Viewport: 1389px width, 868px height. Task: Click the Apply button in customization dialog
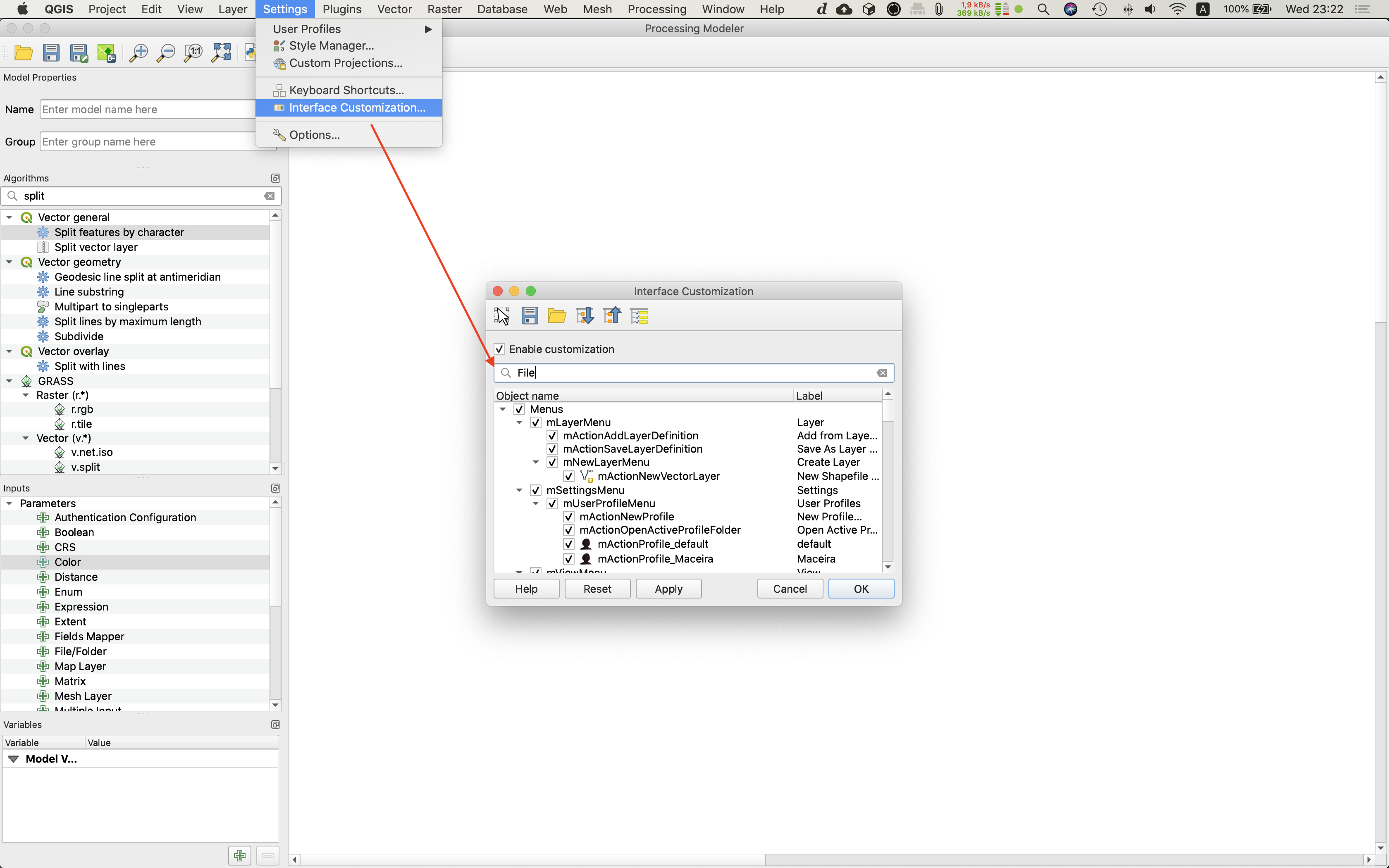[x=668, y=589]
